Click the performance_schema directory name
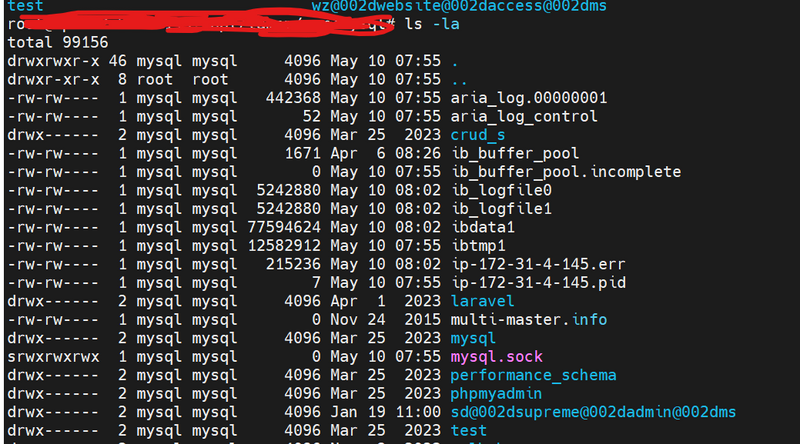 [533, 375]
